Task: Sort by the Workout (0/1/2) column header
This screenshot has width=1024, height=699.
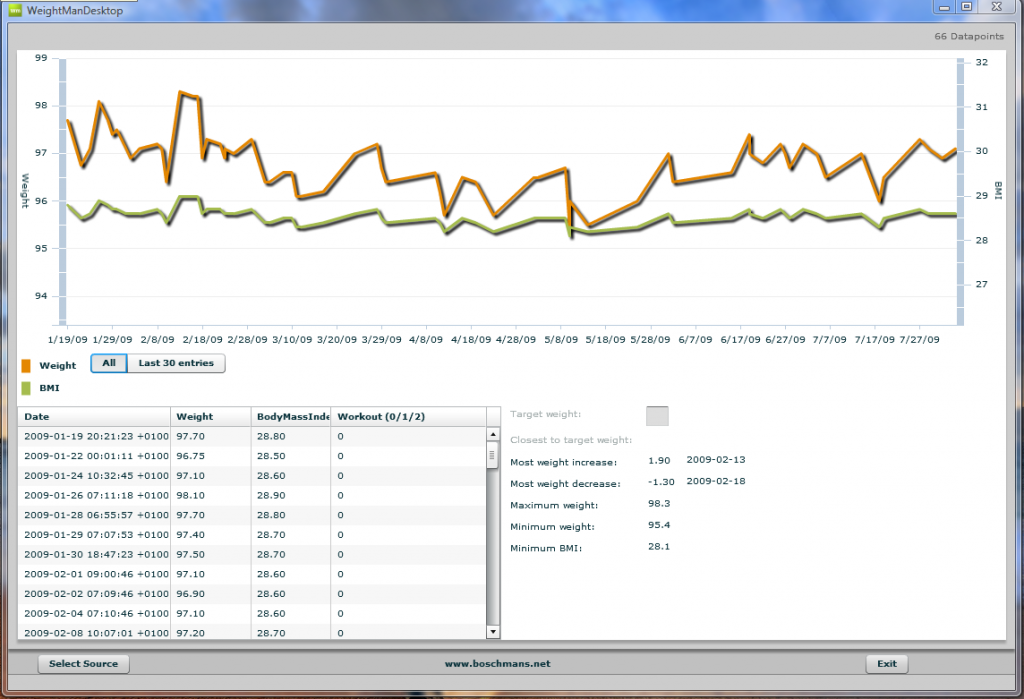Action: point(409,417)
